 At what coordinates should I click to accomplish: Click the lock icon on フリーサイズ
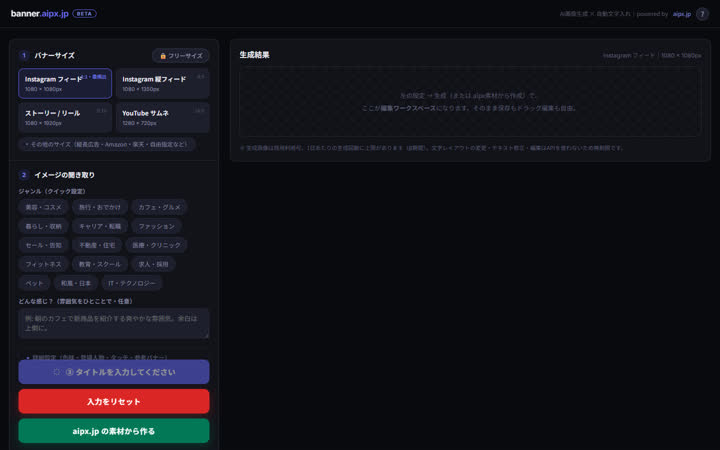click(163, 56)
